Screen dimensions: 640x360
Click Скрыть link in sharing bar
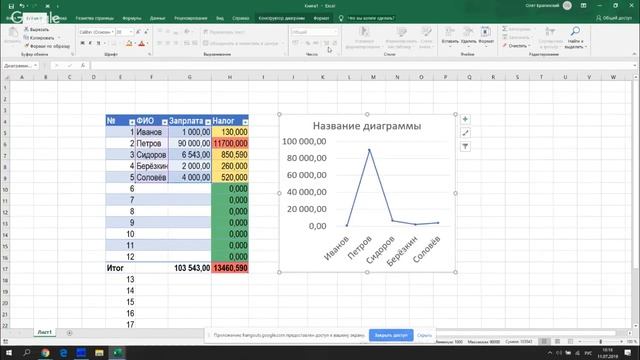424,335
